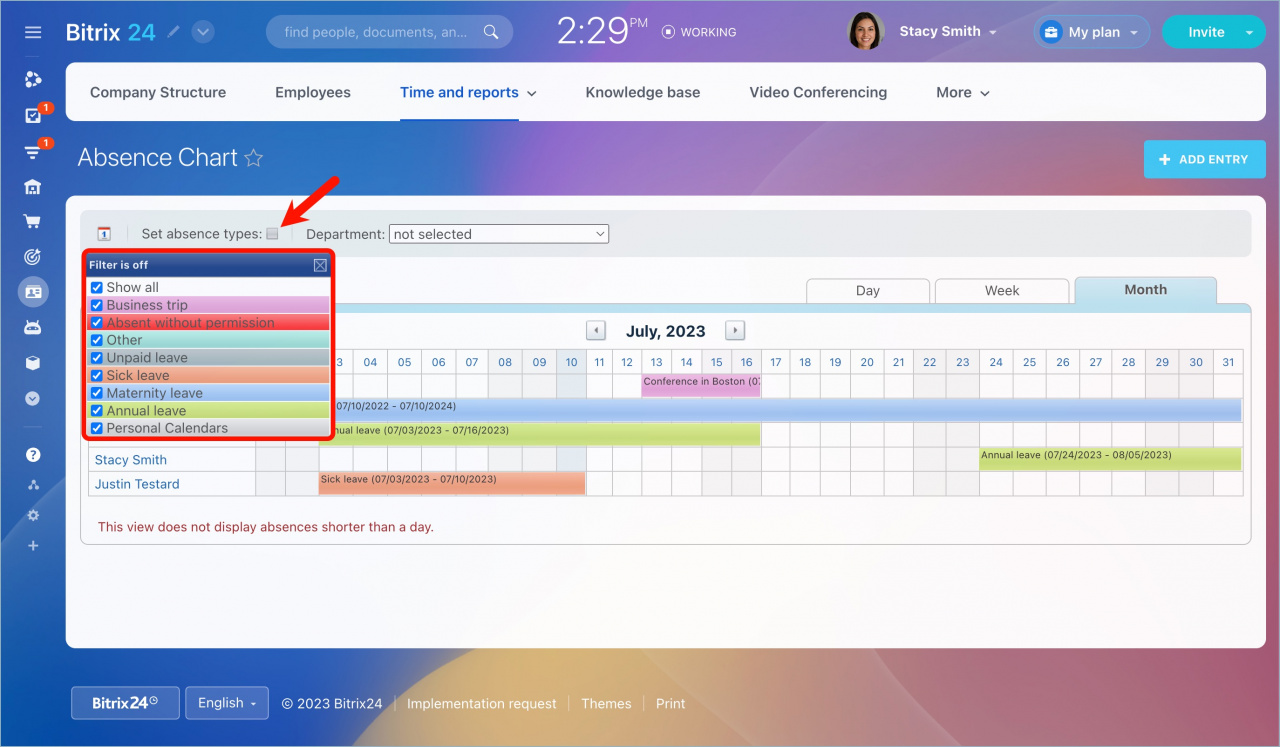Image resolution: width=1280 pixels, height=747 pixels.
Task: Click the Conference in Boston absence bar
Action: tap(701, 386)
